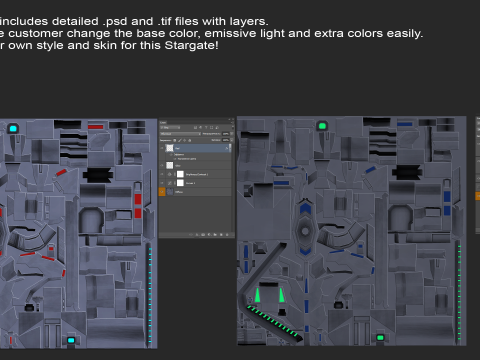Screen dimensions: 480x360
Task: Toggle visibility of layer Effects row
Action: coord(171,155)
